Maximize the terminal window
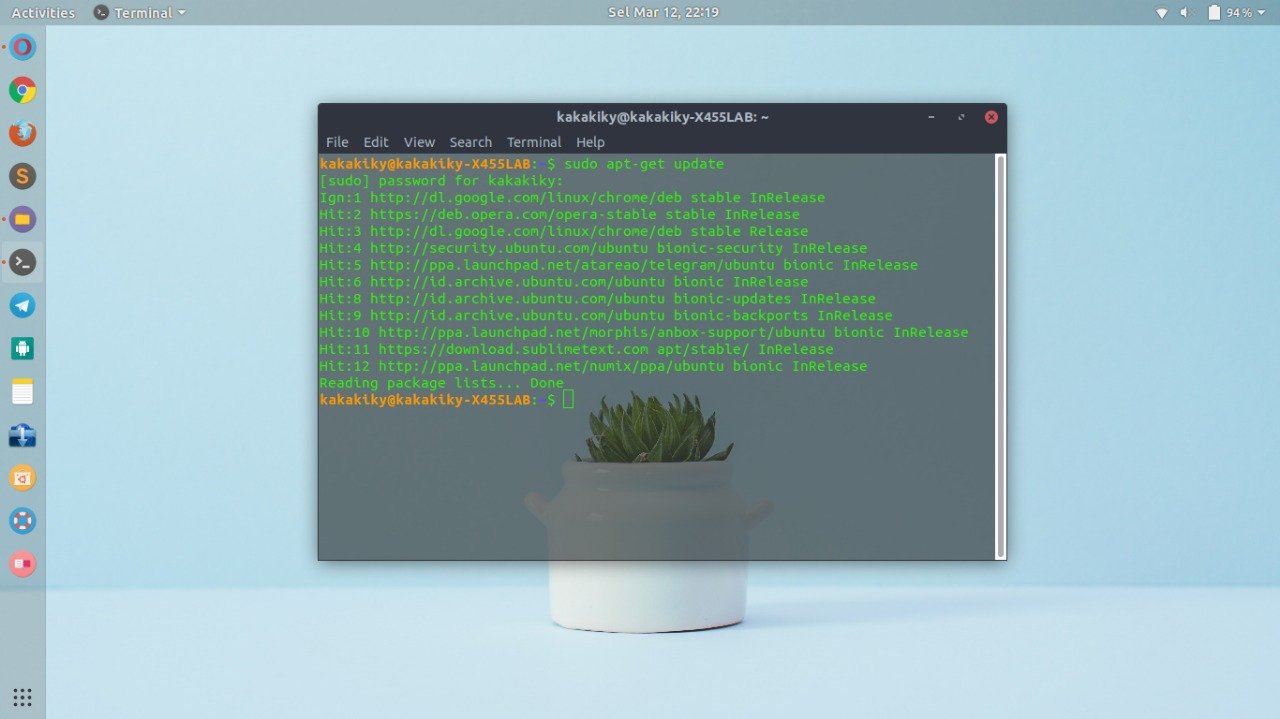 (961, 117)
